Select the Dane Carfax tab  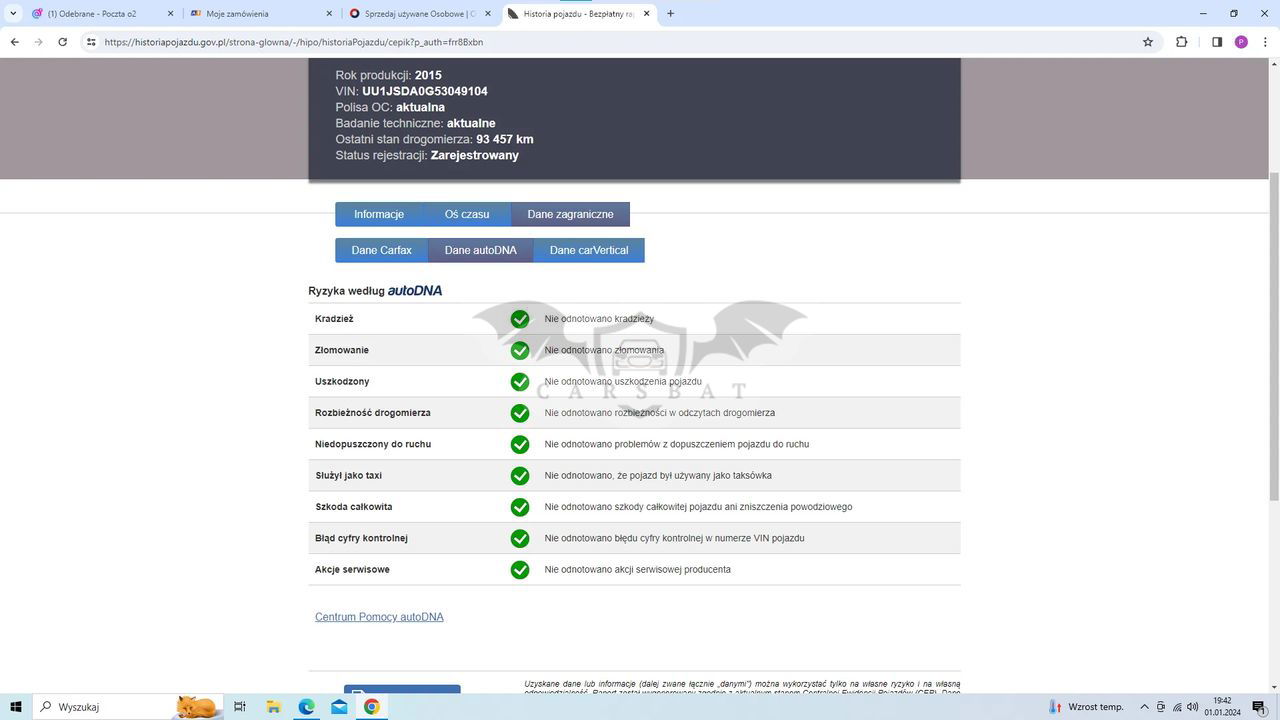coord(381,250)
